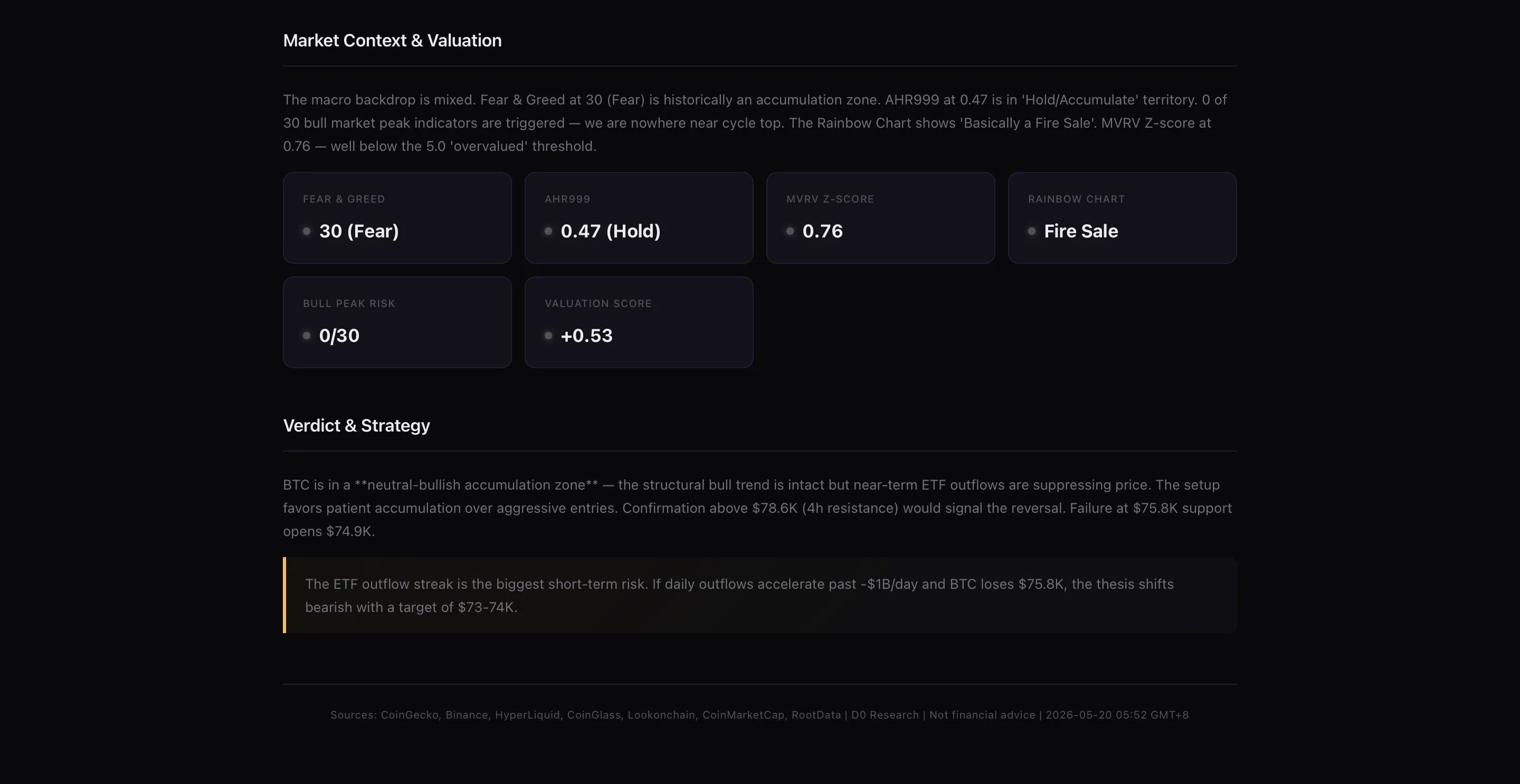
Task: Click the yellow ETF outflow warning callout
Action: tap(759, 595)
